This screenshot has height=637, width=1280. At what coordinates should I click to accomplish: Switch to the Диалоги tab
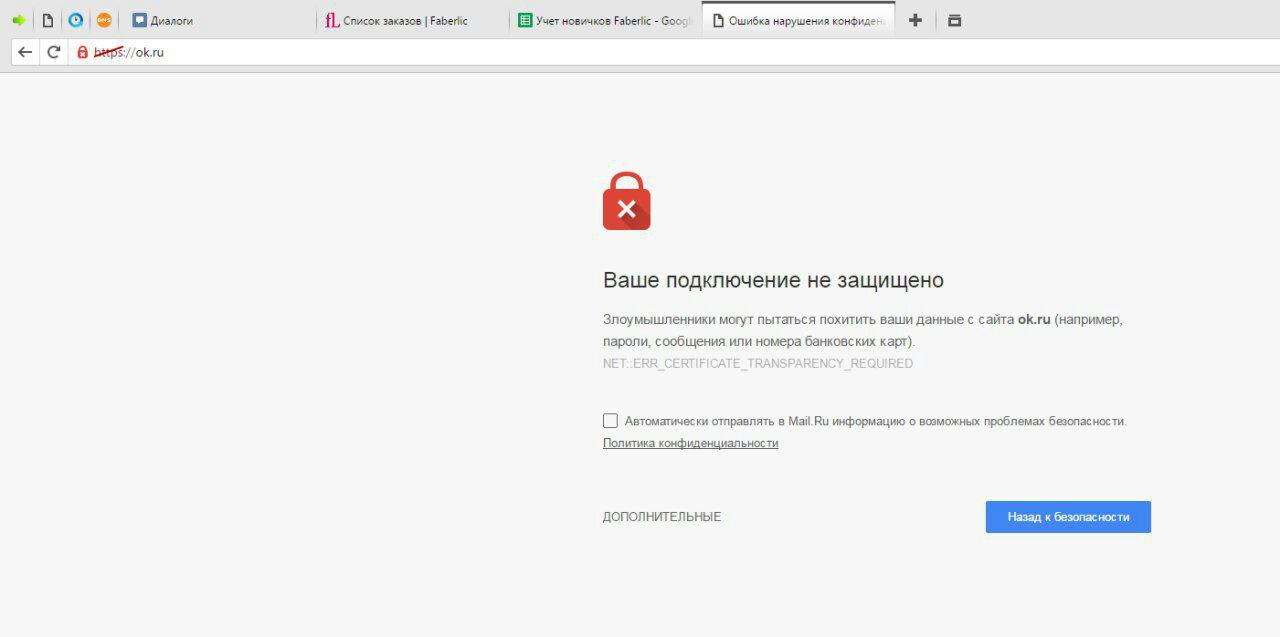coord(219,20)
